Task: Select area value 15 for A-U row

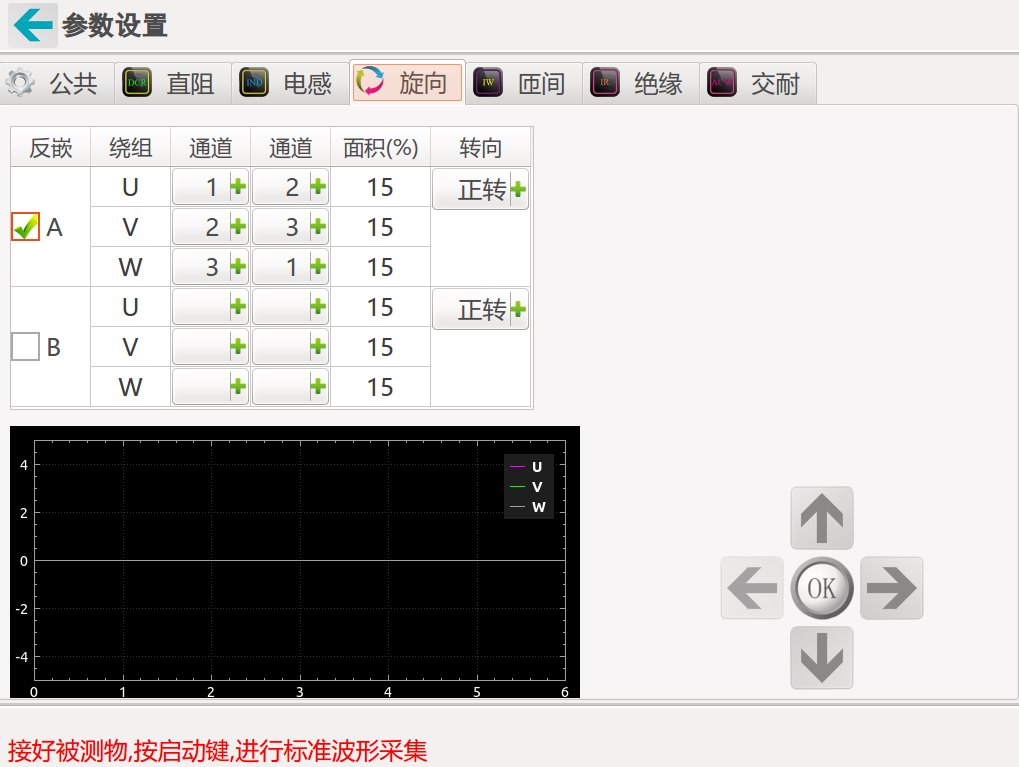Action: [x=380, y=187]
